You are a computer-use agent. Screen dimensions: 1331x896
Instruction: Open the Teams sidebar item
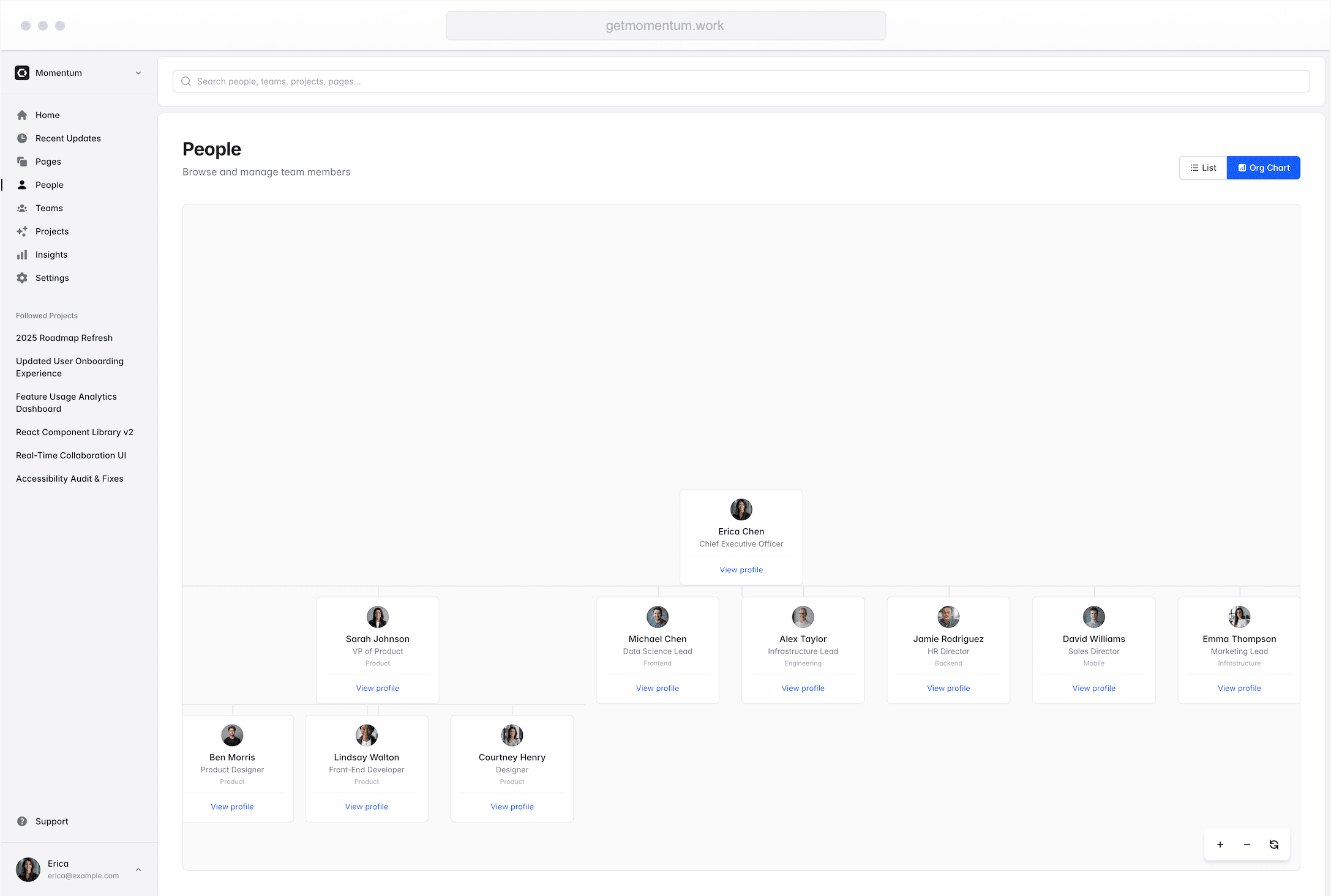(x=49, y=208)
